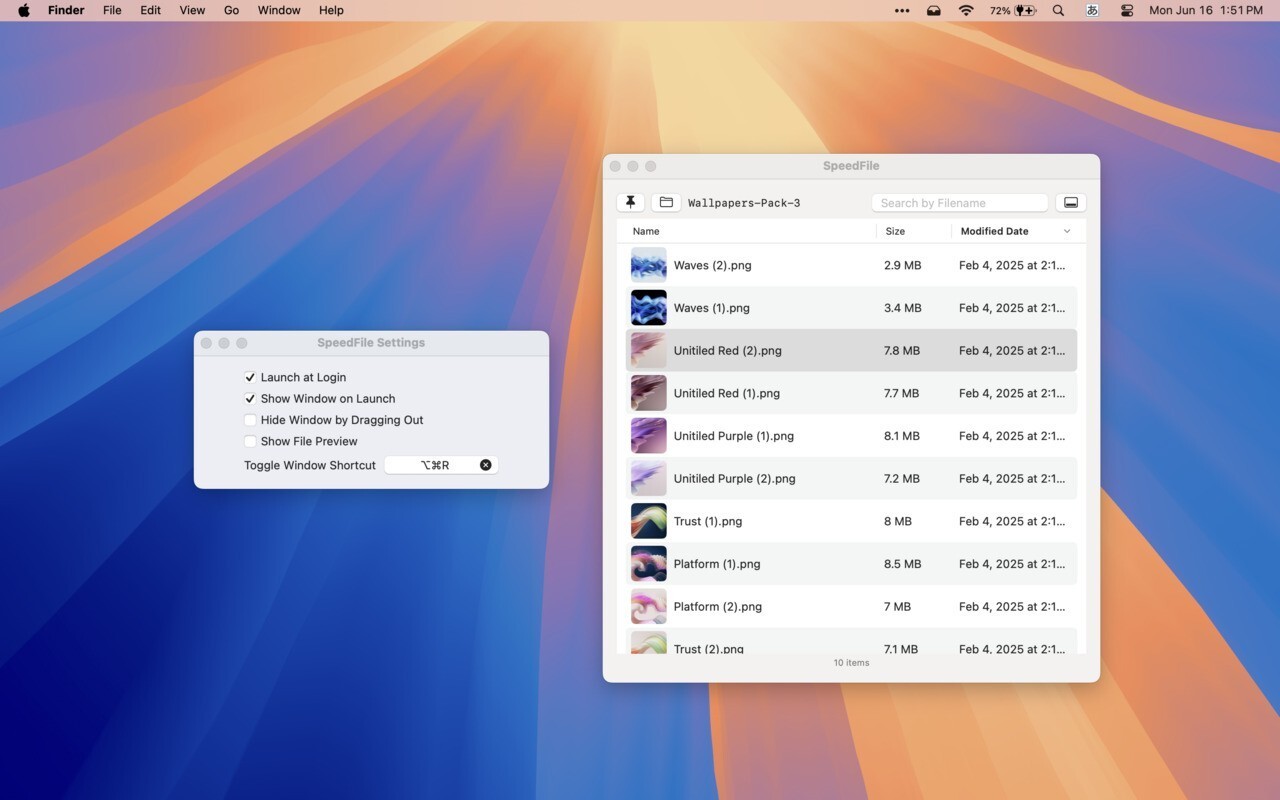Select the file name Platform (2).png

coord(717,606)
